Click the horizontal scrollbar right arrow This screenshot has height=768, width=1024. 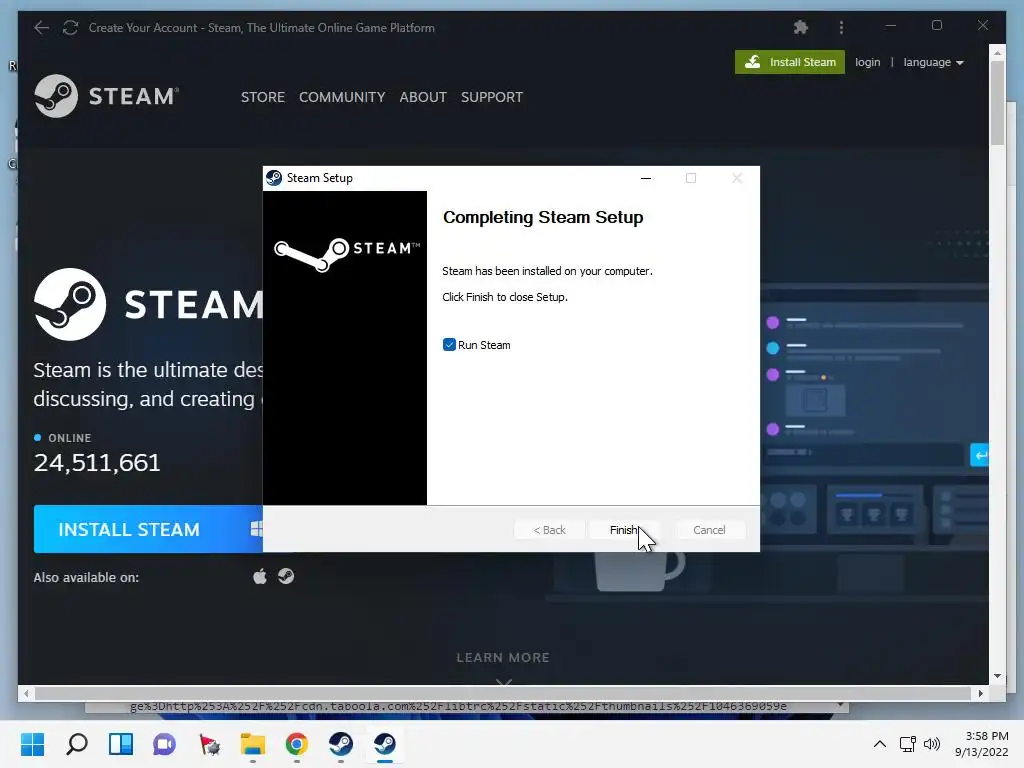coord(980,694)
